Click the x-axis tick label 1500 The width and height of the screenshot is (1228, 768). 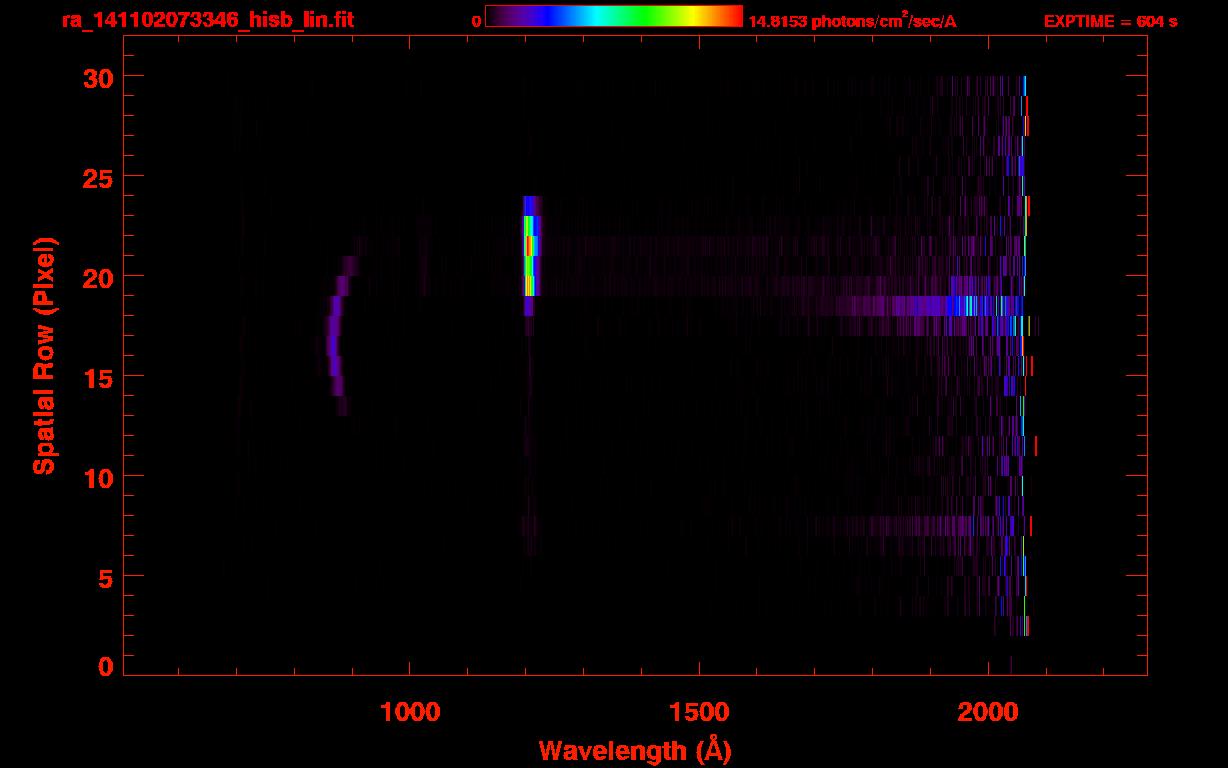pyautogui.click(x=698, y=712)
